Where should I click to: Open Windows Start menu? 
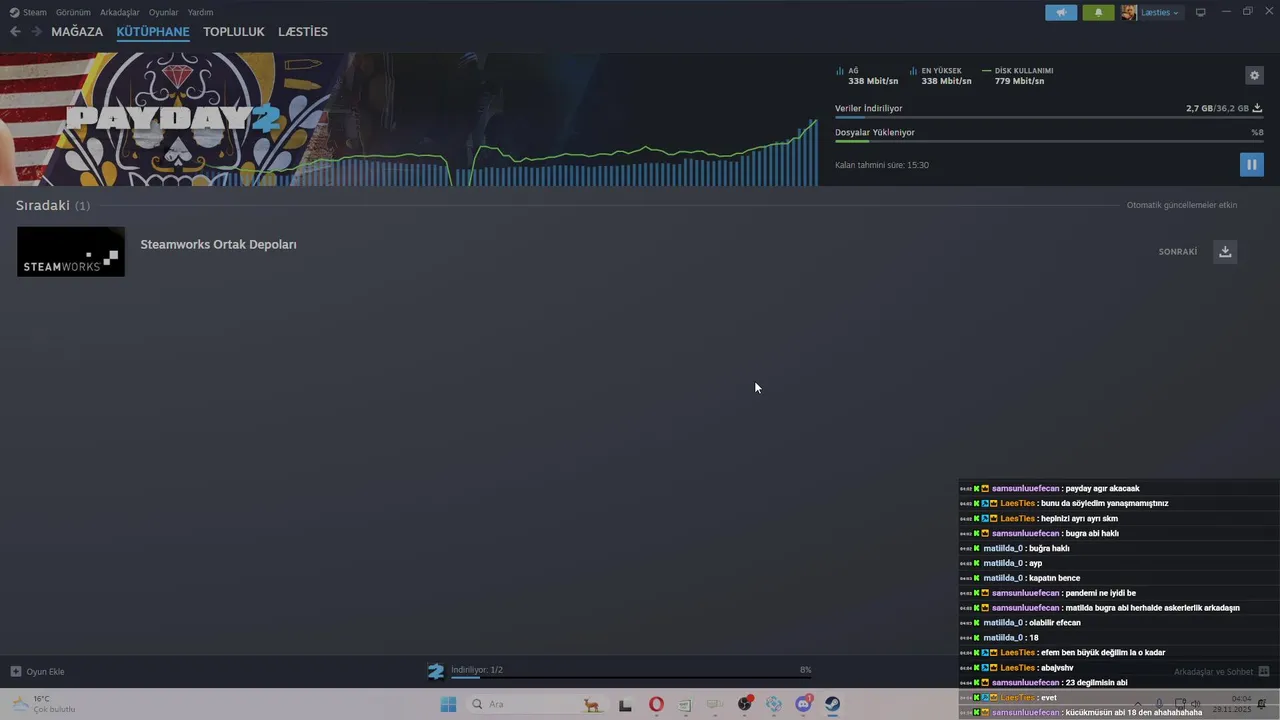click(x=448, y=704)
